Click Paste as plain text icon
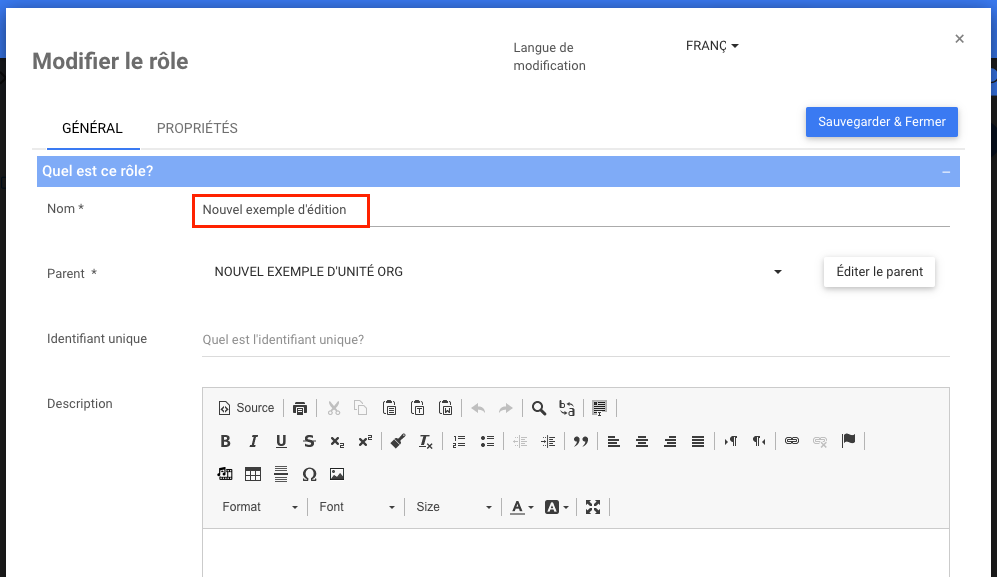The width and height of the screenshot is (997, 577). pos(417,408)
